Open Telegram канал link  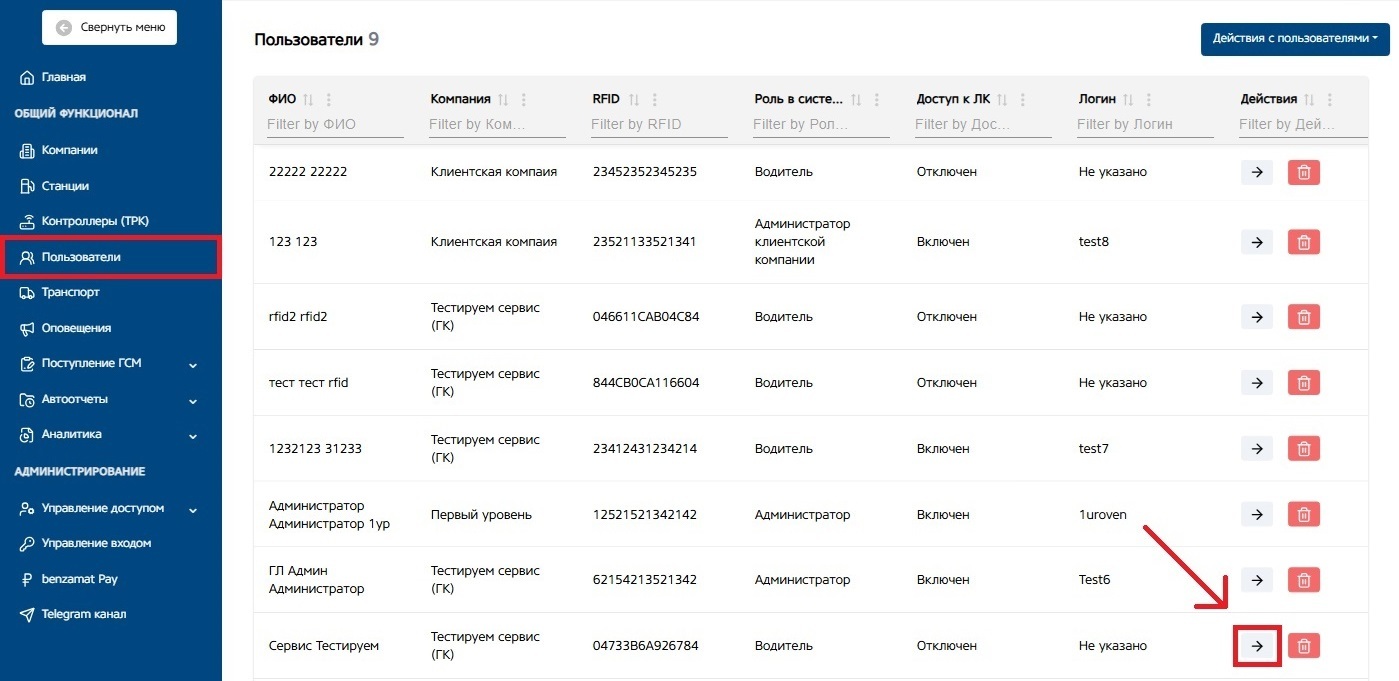pyautogui.click(x=84, y=614)
